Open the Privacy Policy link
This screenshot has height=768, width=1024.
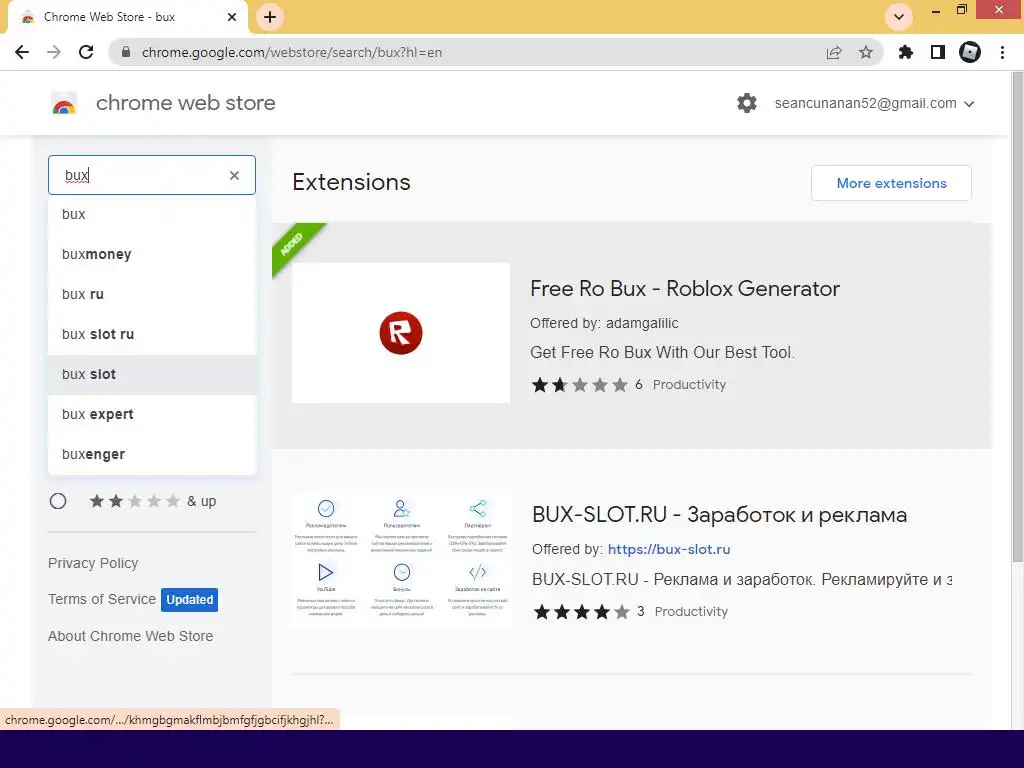(93, 563)
